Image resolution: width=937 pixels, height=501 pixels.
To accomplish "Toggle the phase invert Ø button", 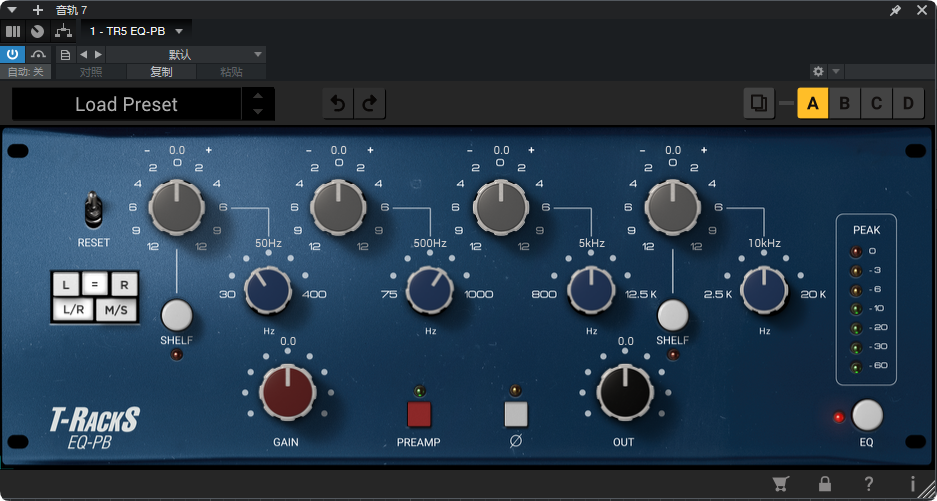I will [516, 414].
